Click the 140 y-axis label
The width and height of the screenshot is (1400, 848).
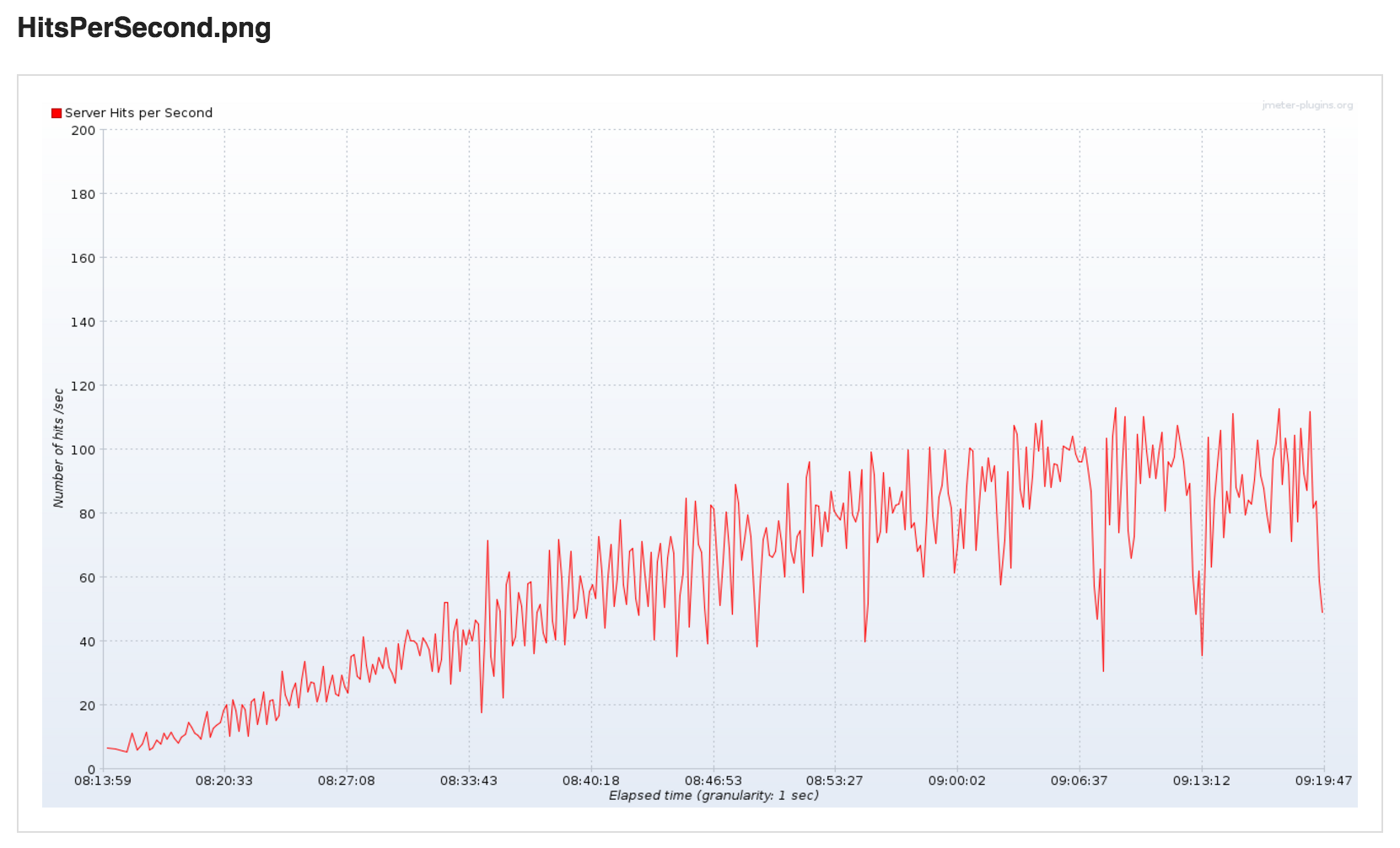click(83, 322)
